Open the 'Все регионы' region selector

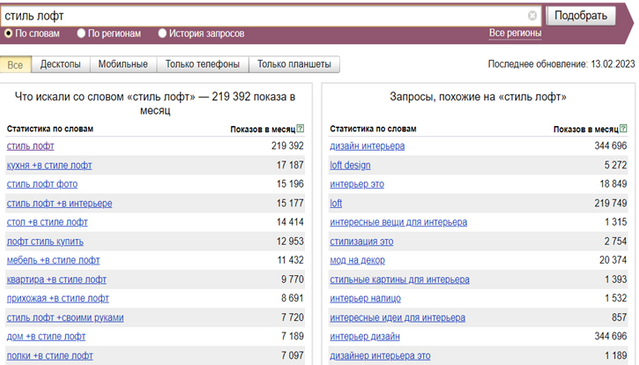pos(515,33)
